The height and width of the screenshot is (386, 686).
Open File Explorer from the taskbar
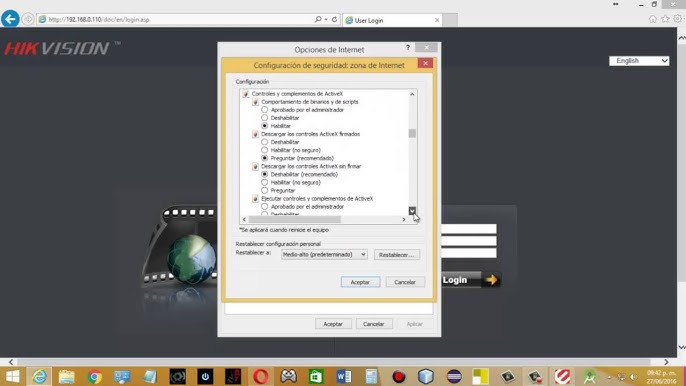[x=67, y=376]
